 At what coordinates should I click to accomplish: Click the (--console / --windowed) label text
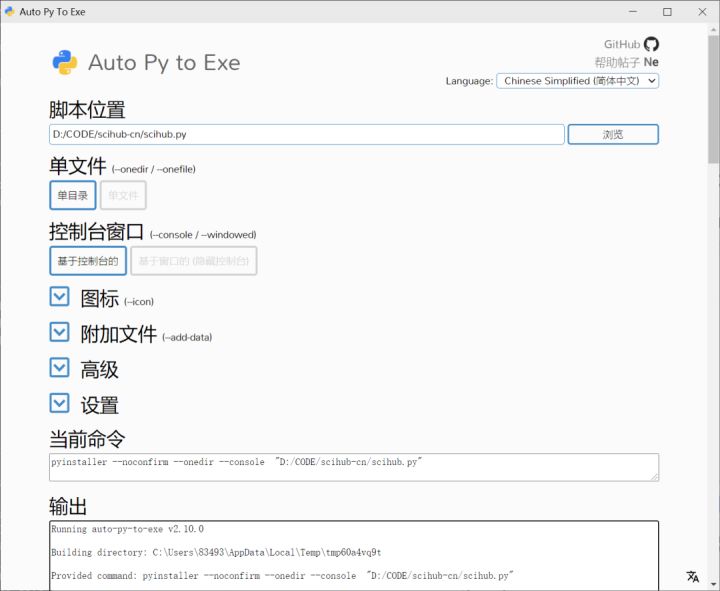click(203, 235)
